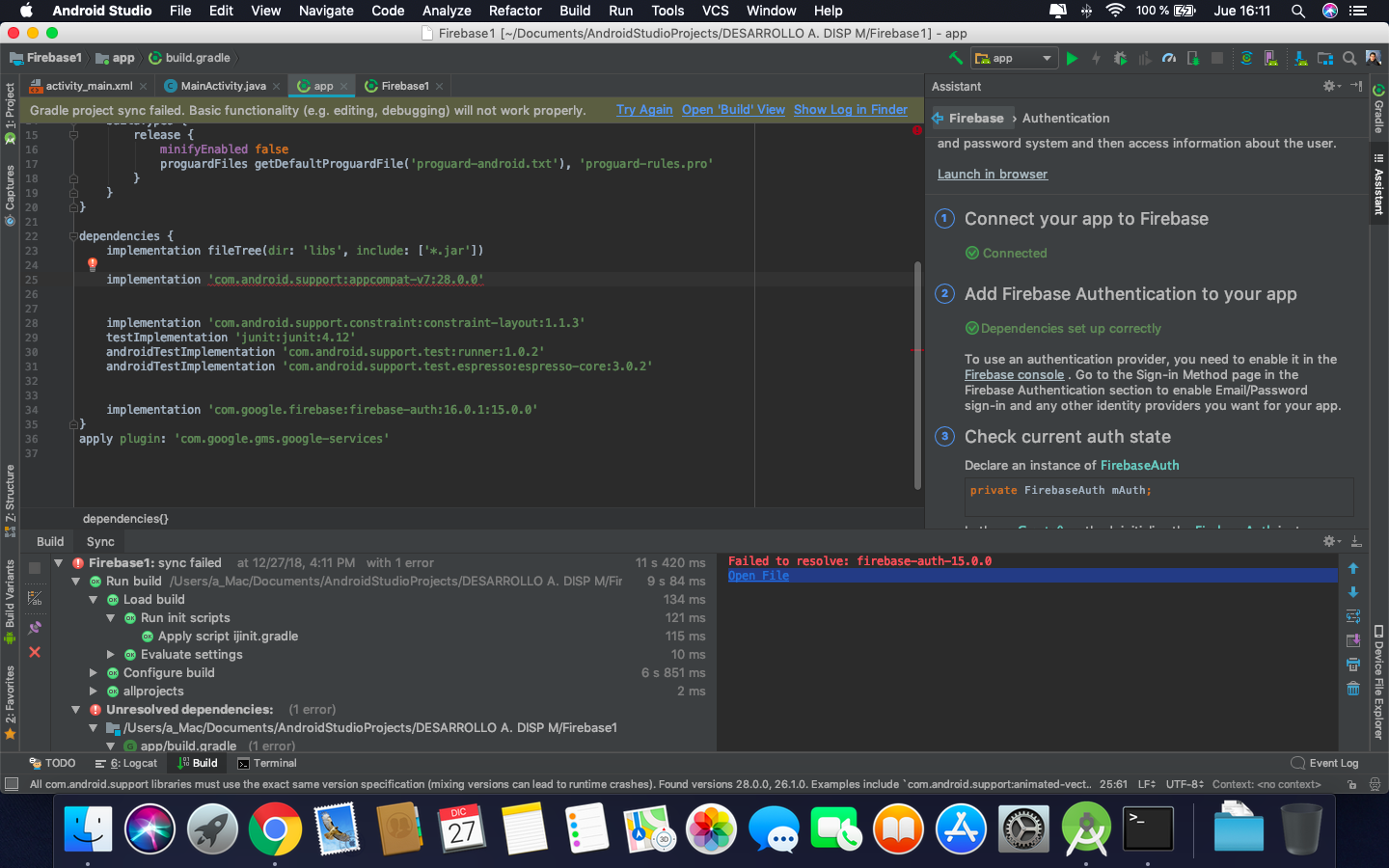Toggle the view icon in Build sidebar

click(35, 598)
